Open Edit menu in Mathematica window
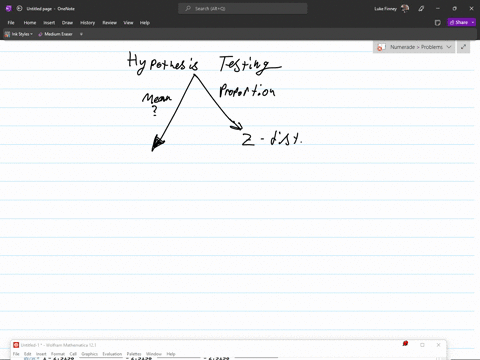 [28, 354]
